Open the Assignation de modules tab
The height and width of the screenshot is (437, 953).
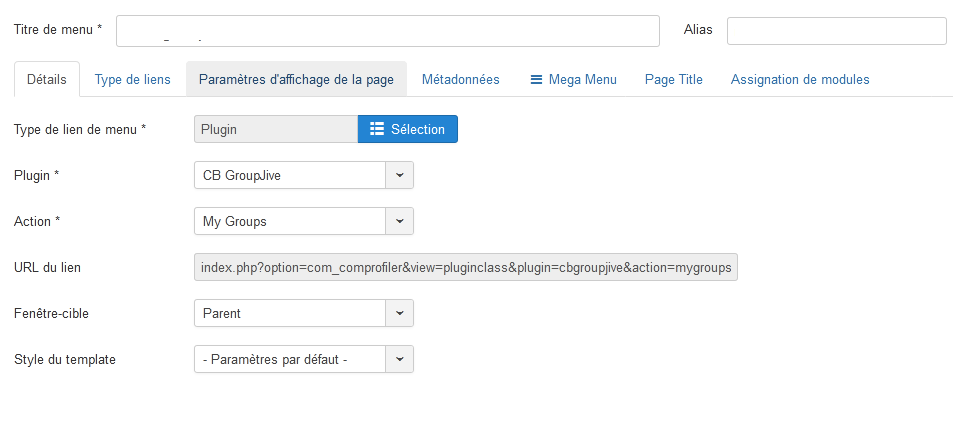[x=800, y=80]
